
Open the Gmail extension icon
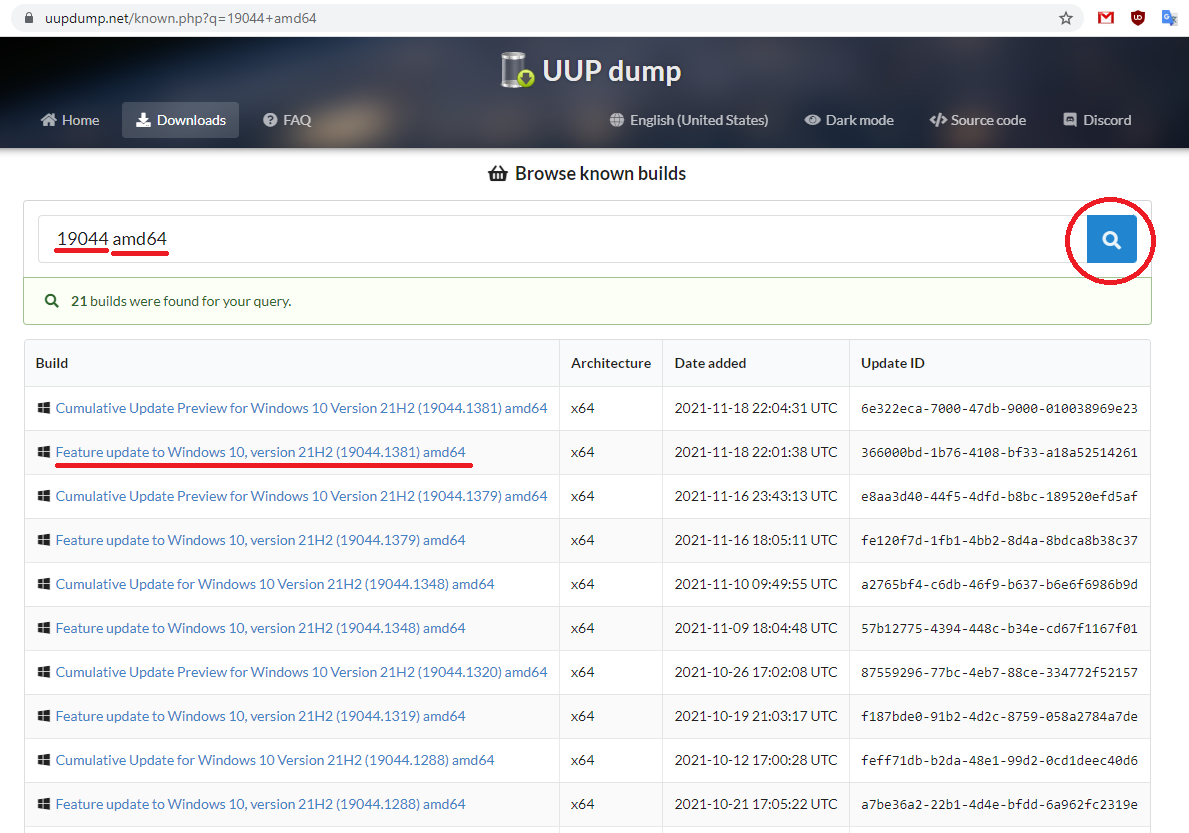coord(1106,17)
